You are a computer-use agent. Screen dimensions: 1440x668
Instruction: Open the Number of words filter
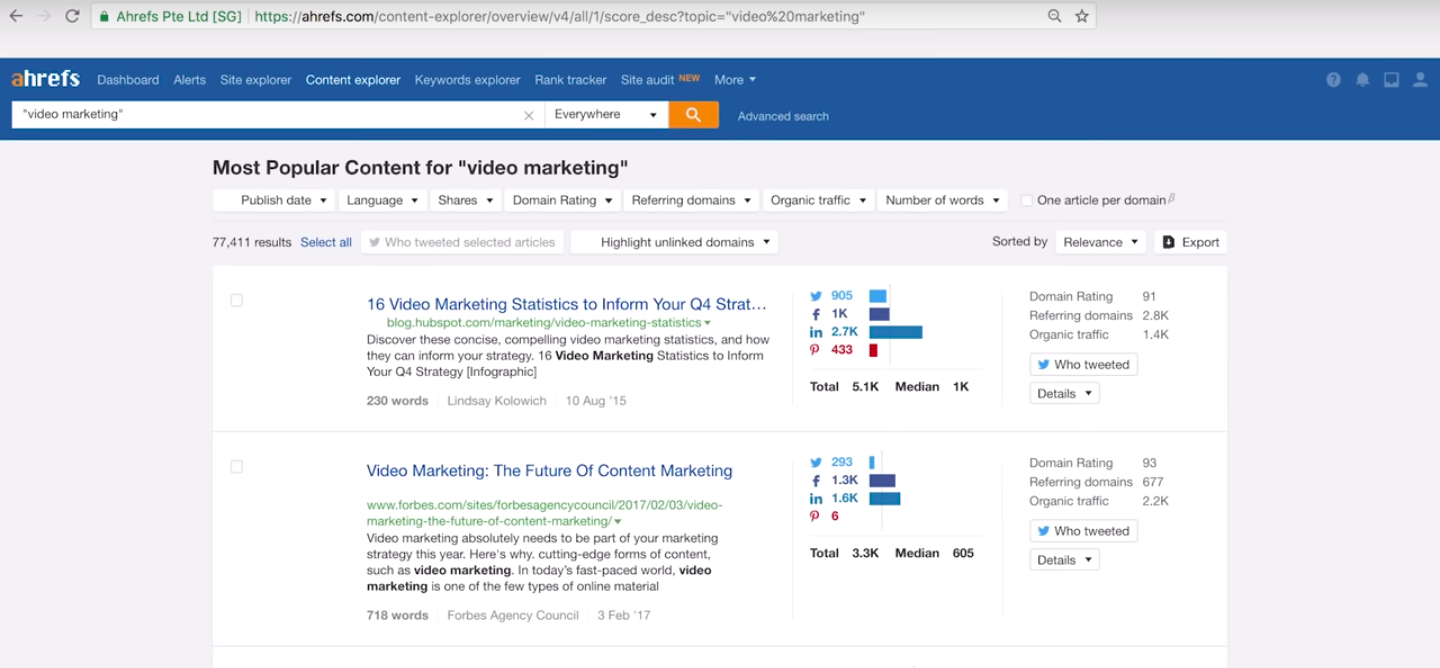pyautogui.click(x=942, y=200)
